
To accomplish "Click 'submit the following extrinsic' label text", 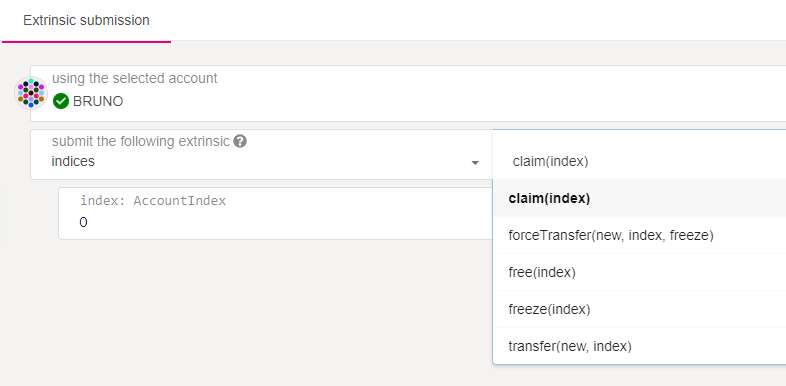I will click(x=141, y=141).
